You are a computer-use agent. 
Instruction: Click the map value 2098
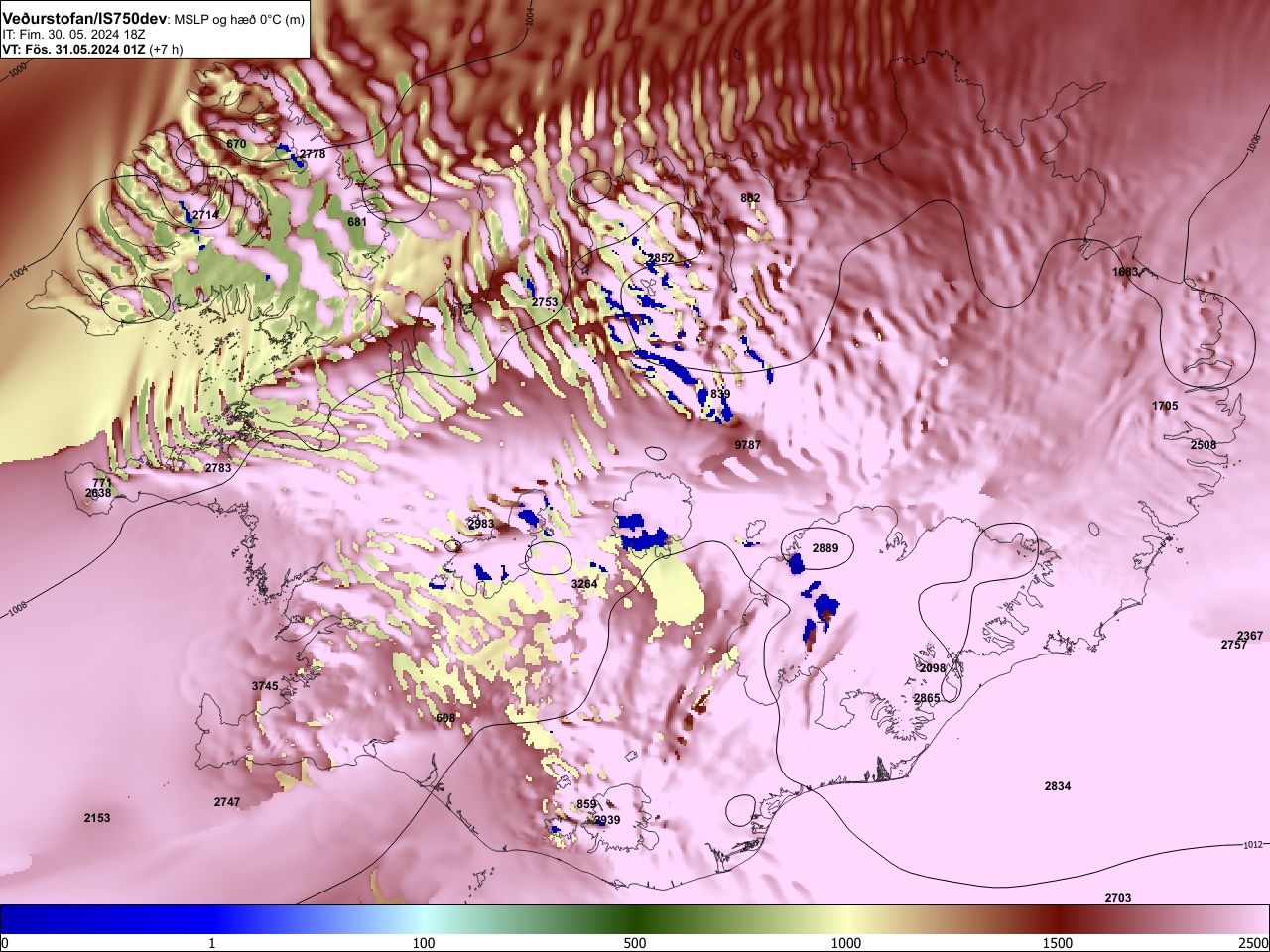(x=933, y=668)
